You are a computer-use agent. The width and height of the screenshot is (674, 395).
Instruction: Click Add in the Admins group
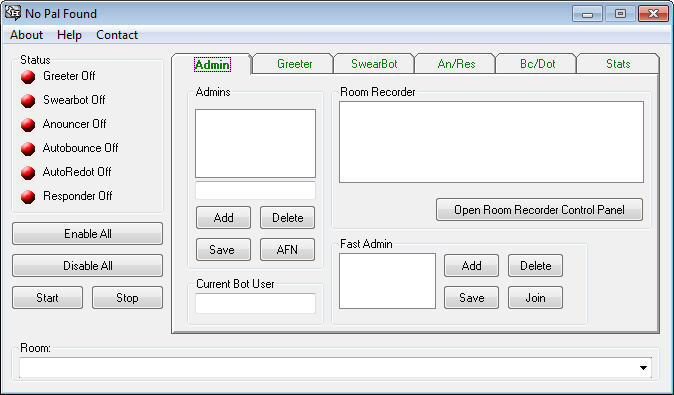224,217
